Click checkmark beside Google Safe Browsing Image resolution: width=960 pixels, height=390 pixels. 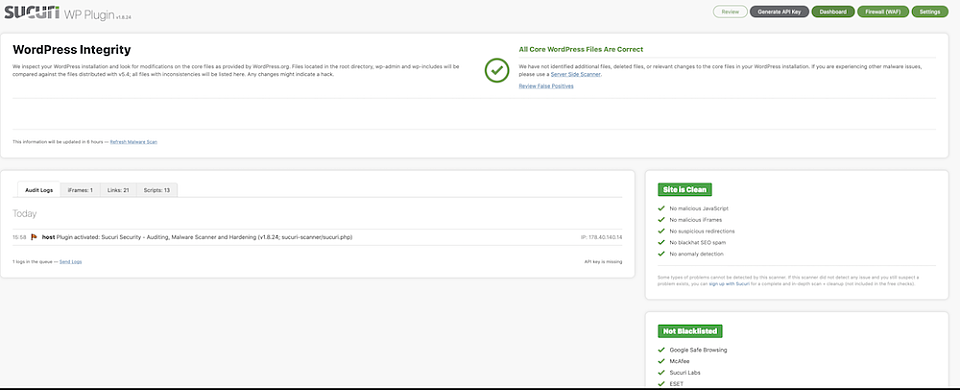click(x=661, y=350)
